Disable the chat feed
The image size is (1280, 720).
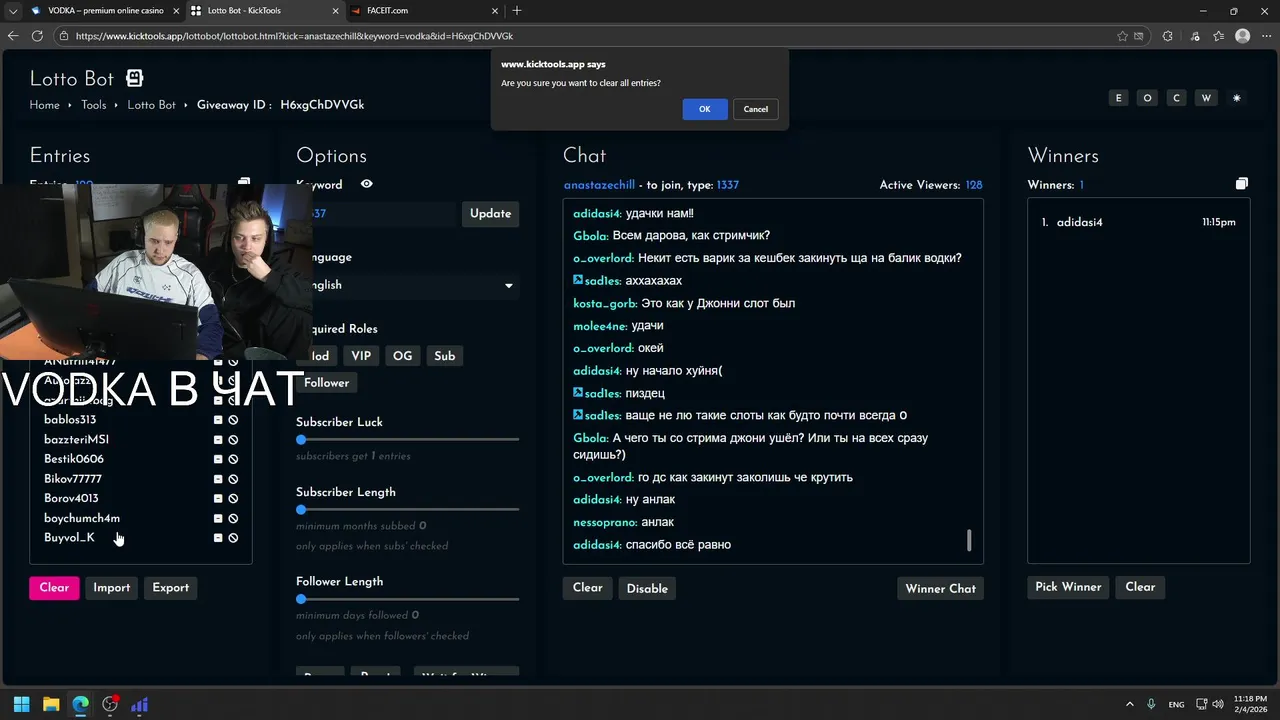[x=647, y=588]
